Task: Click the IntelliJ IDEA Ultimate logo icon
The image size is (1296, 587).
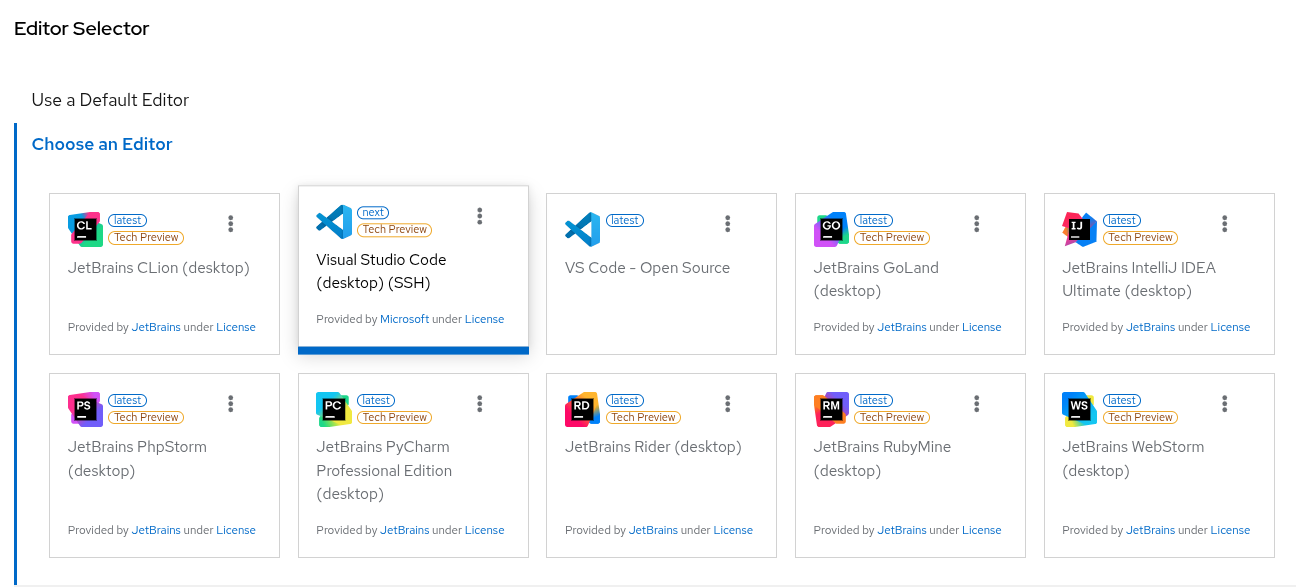Action: tap(1079, 229)
